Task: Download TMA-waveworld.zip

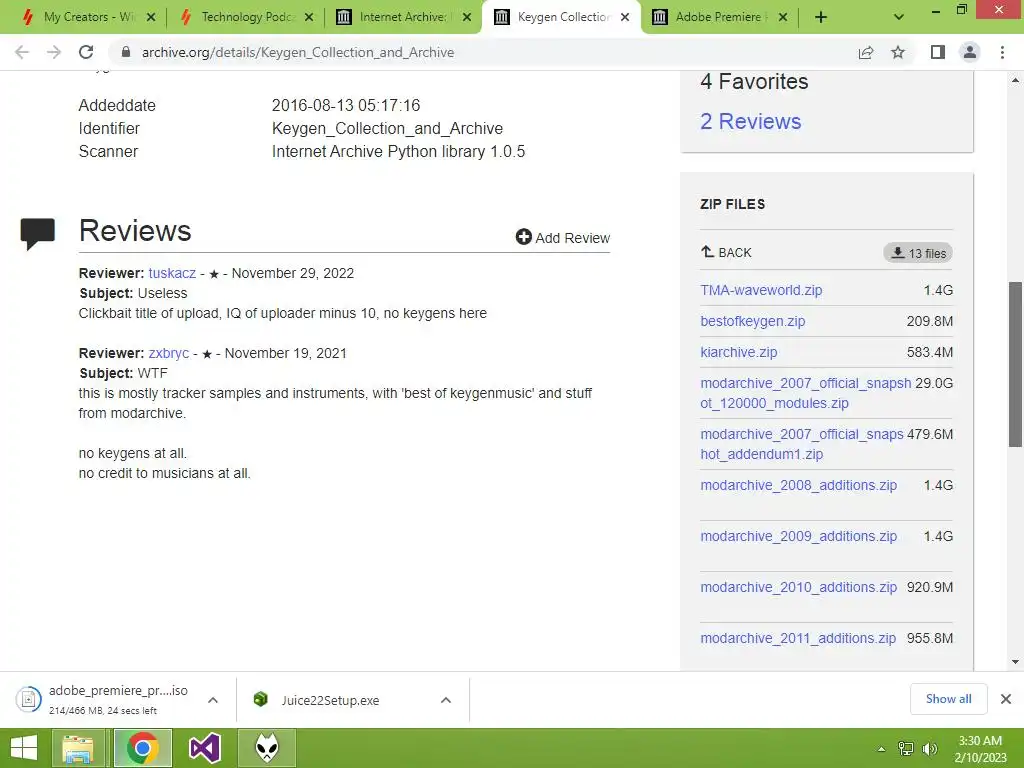Action: point(761,290)
